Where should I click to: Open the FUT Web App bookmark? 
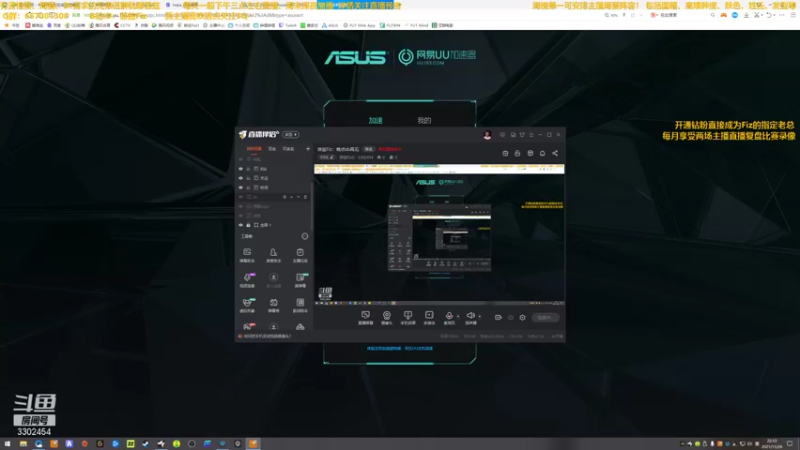pos(359,25)
